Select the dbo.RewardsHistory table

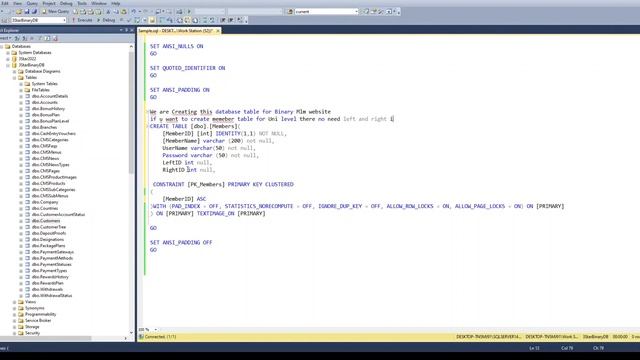(x=50, y=277)
